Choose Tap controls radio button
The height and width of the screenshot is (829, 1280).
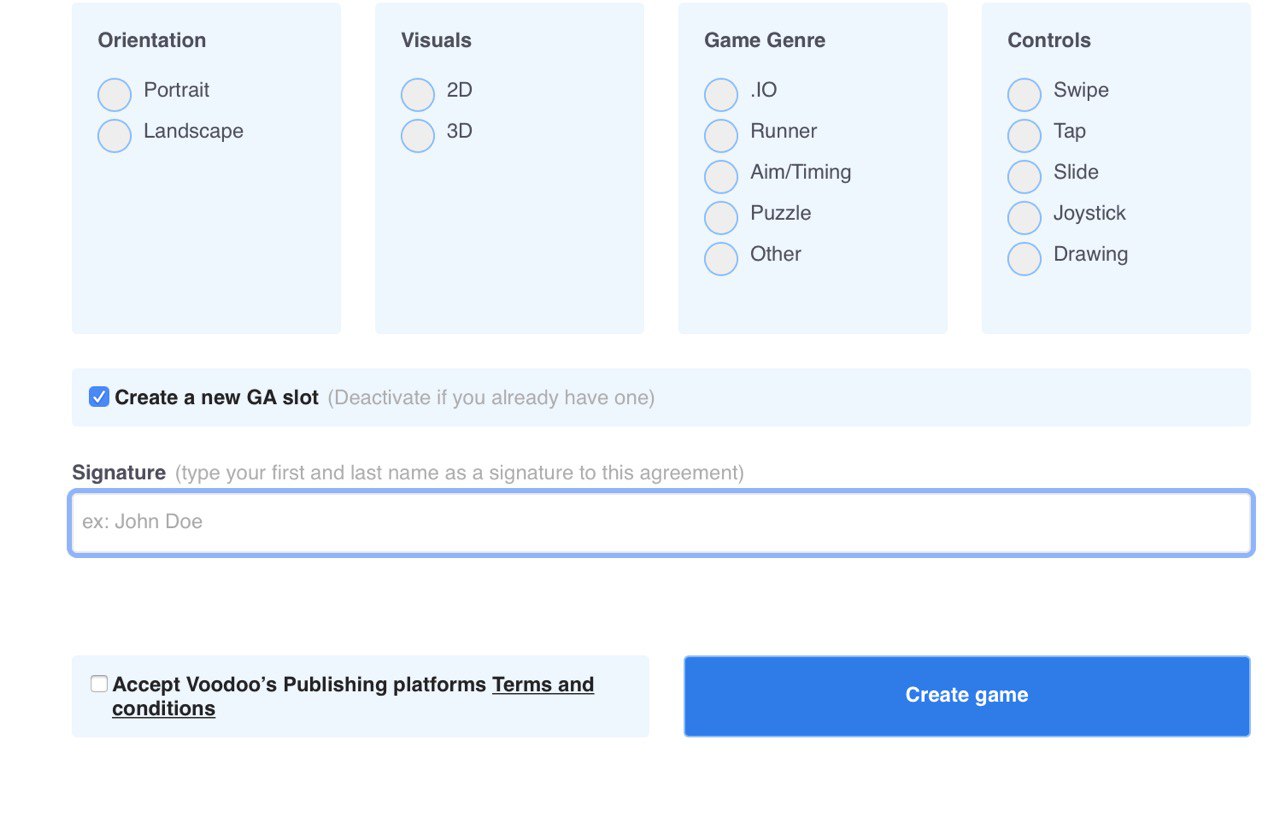tap(1024, 136)
